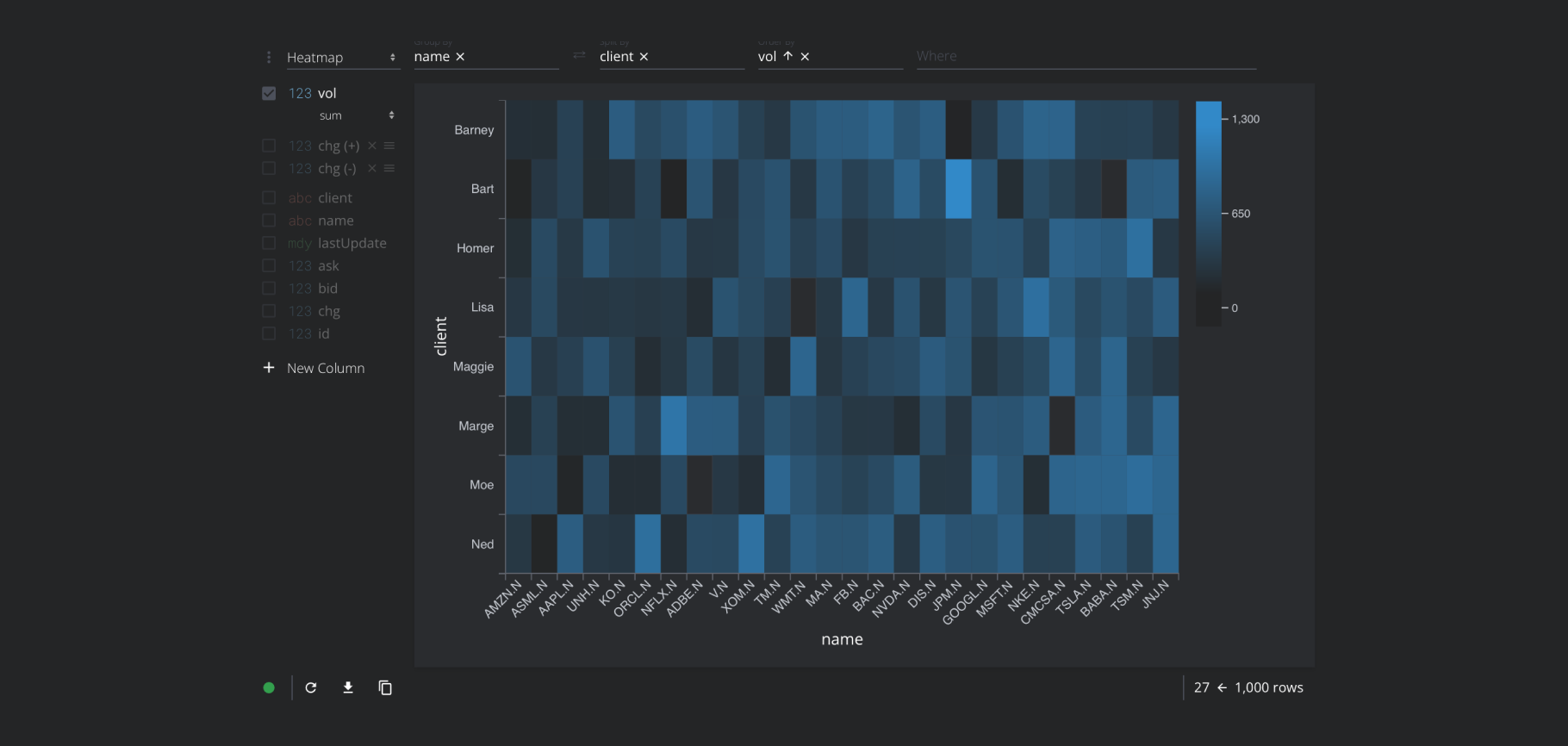Click the New Column plus icon
This screenshot has height=746, width=1568.
(269, 368)
